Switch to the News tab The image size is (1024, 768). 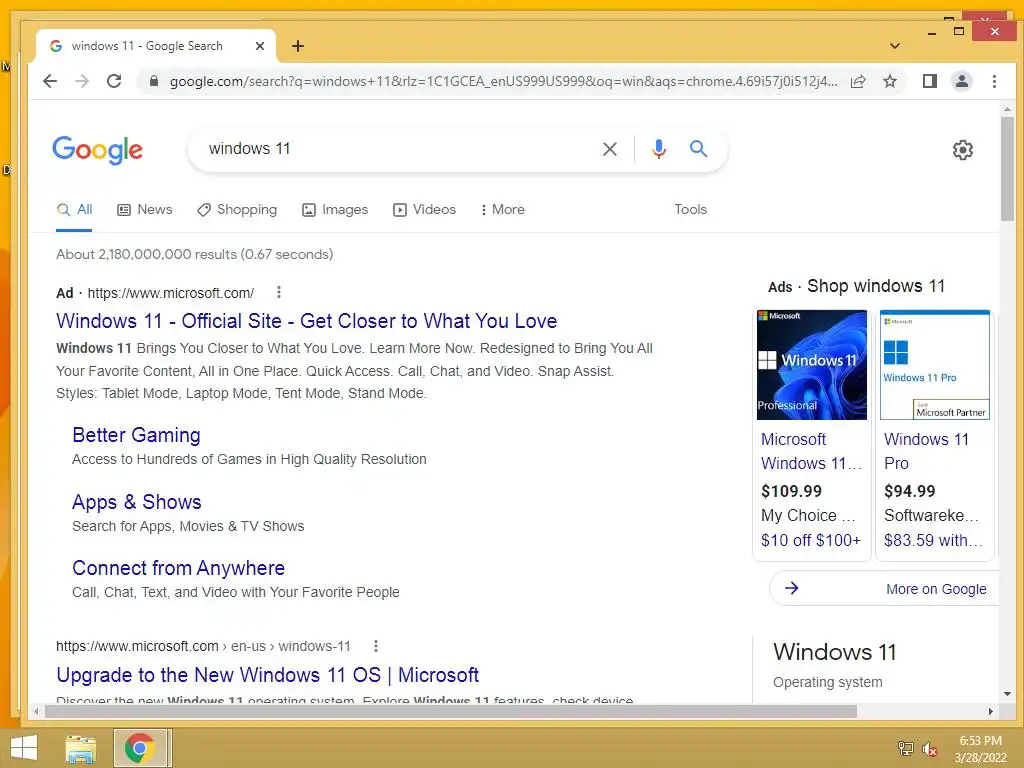pyautogui.click(x=144, y=210)
